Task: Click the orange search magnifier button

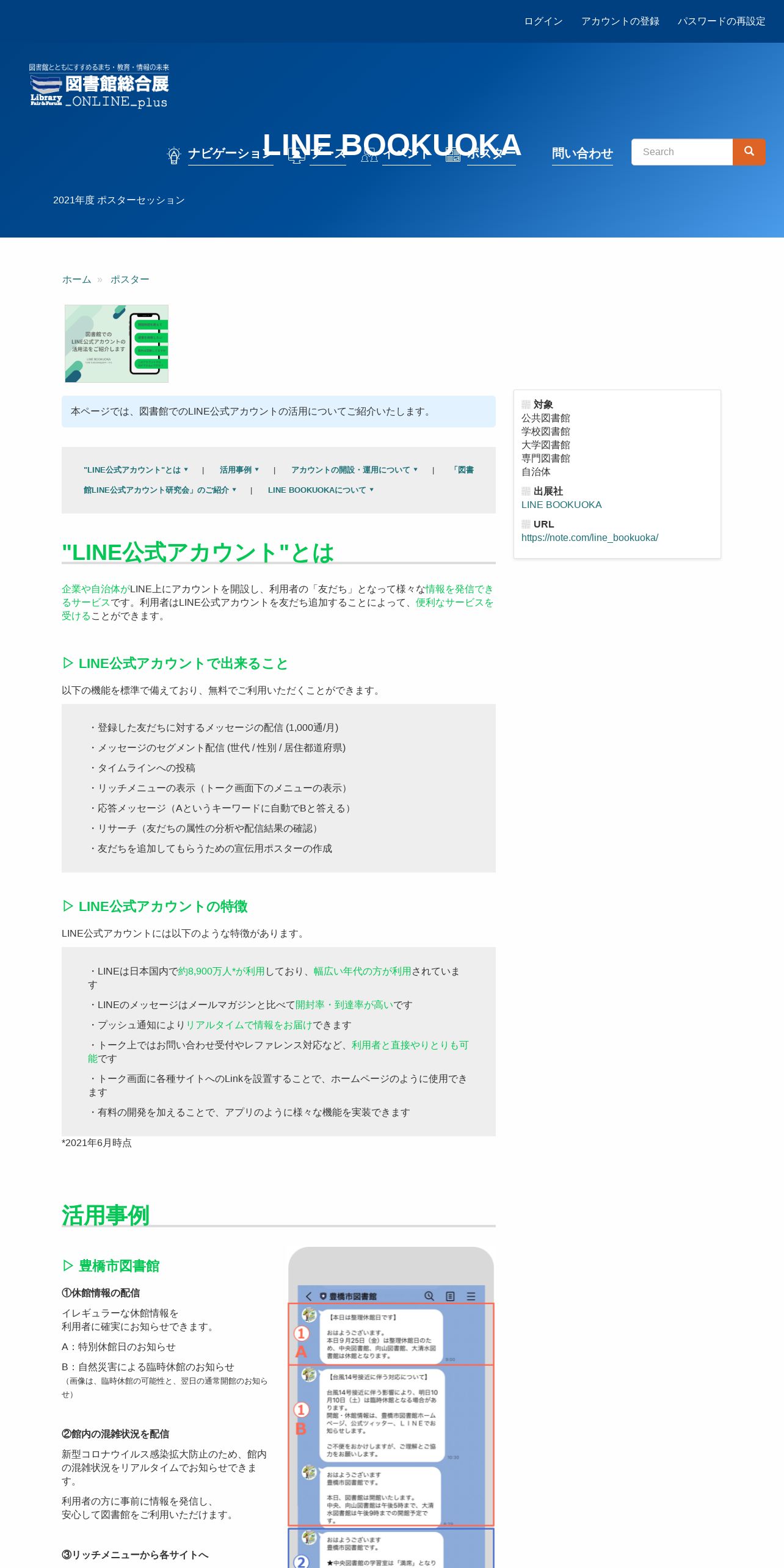Action: pos(749,151)
